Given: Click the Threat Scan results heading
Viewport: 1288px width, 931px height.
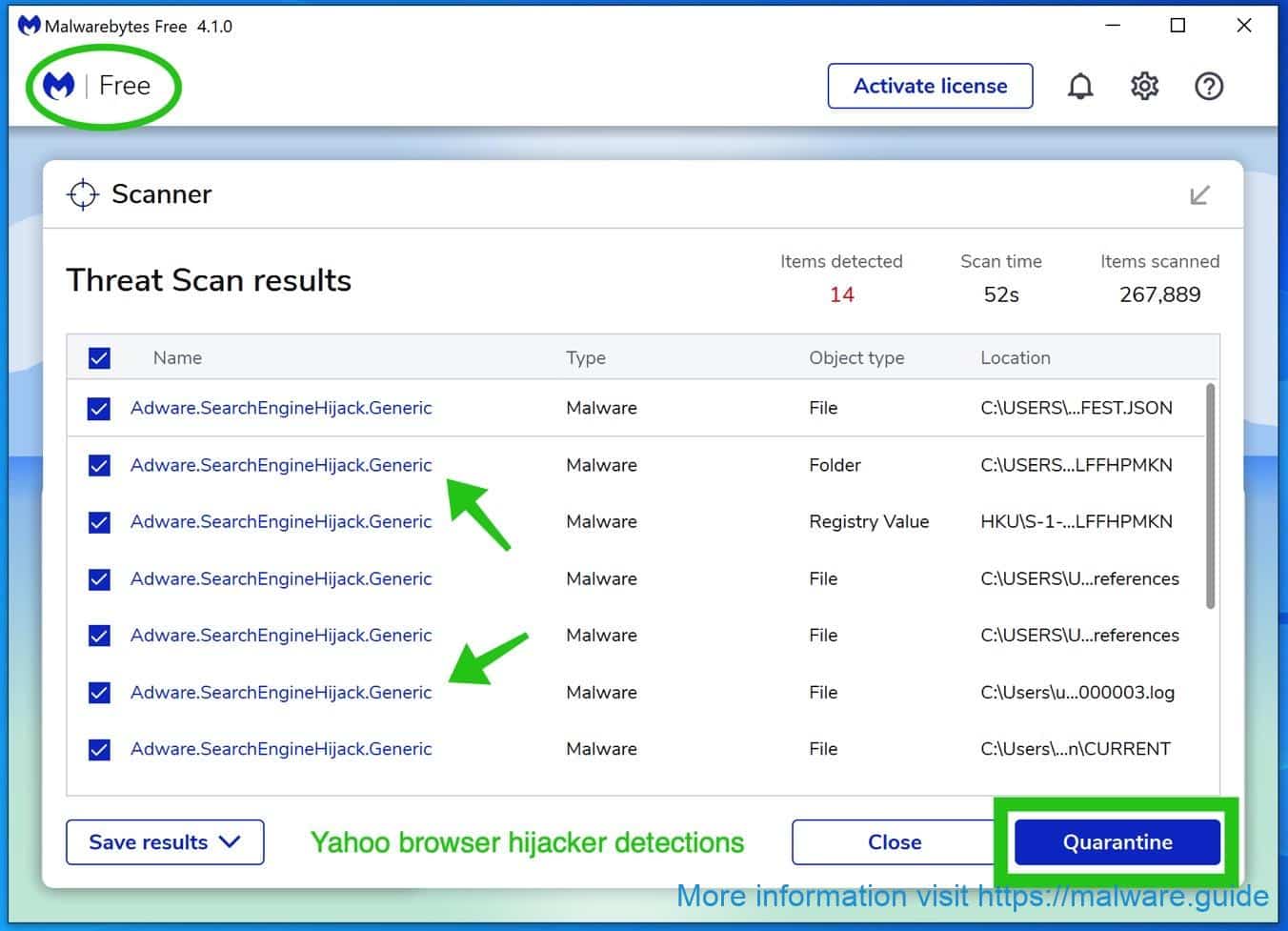Looking at the screenshot, I should (209, 280).
